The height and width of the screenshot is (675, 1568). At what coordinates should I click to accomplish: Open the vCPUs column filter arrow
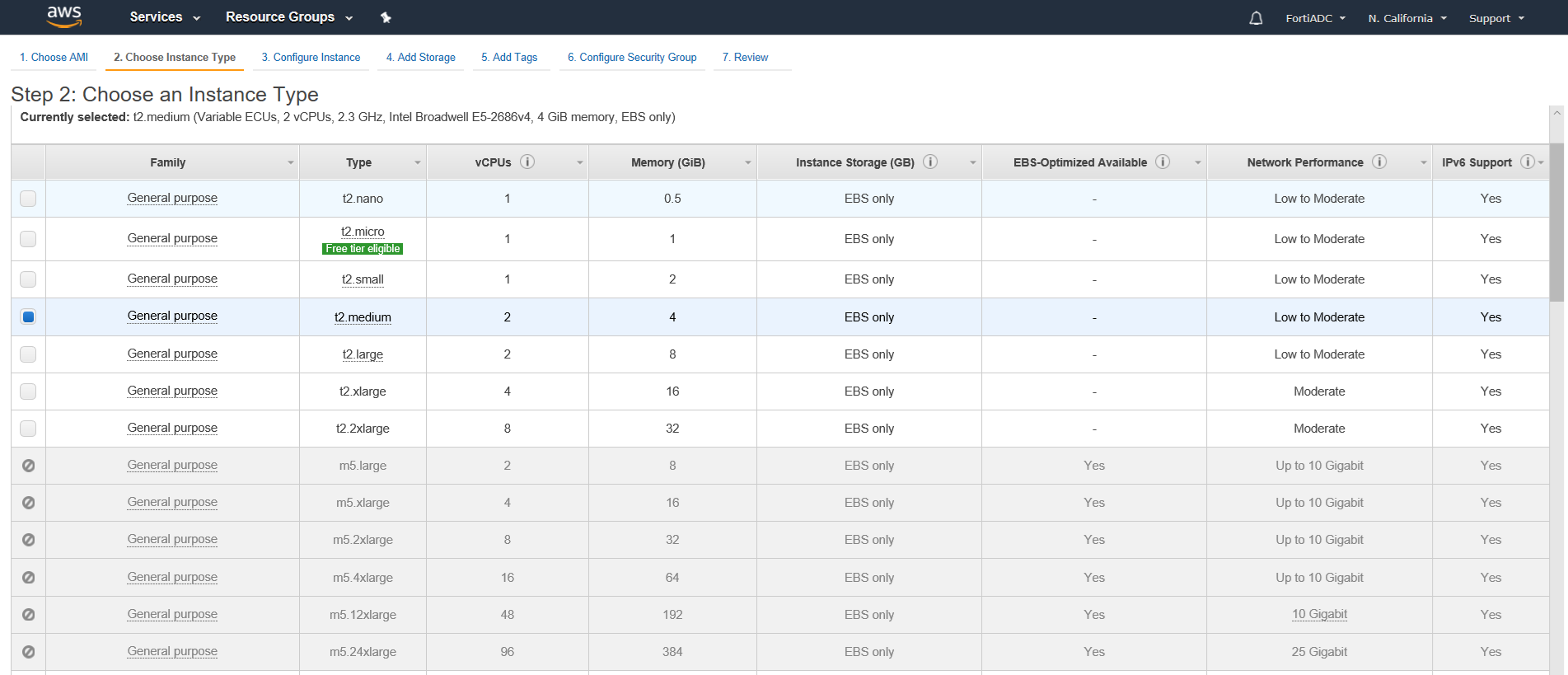(x=579, y=163)
